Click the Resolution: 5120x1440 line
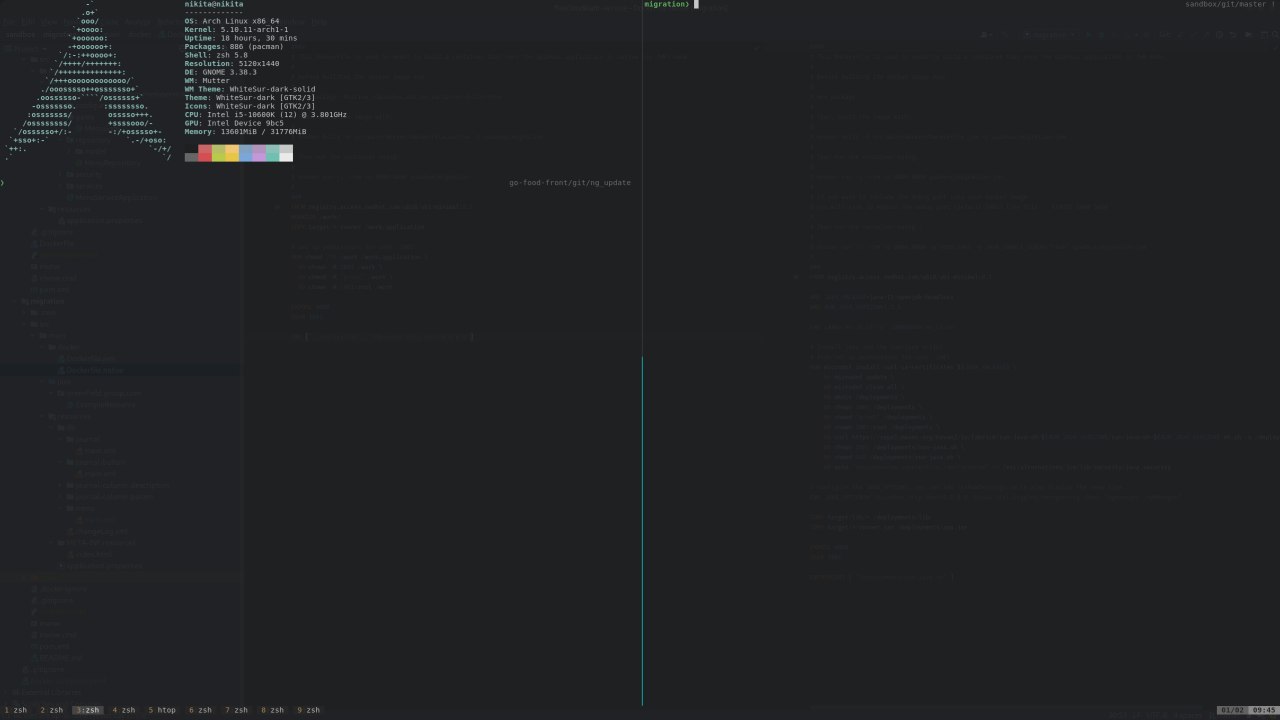This screenshot has height=720, width=1280. point(232,64)
